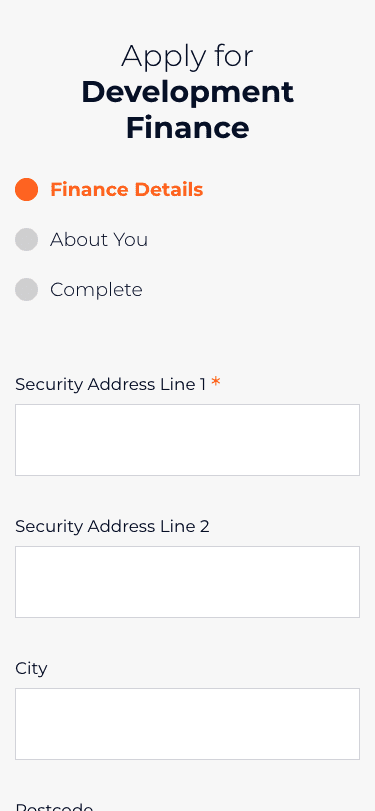
Task: Click the partially visible Postcode label
Action: coord(54,807)
